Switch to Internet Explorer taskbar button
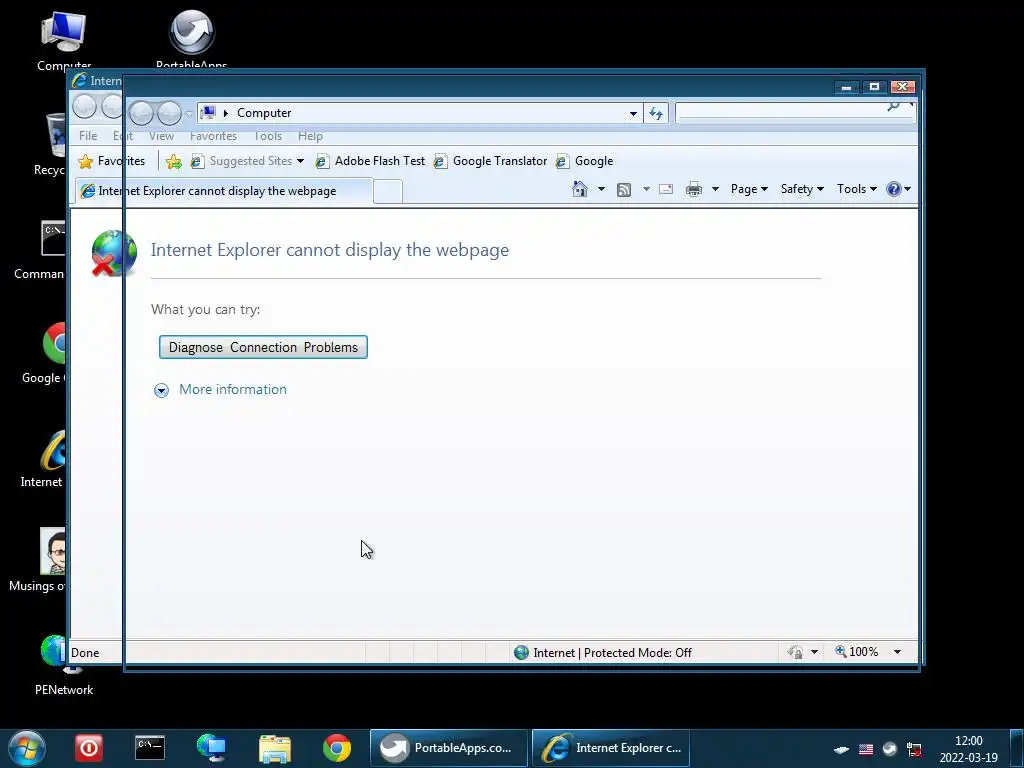The image size is (1024, 768). coord(611,748)
